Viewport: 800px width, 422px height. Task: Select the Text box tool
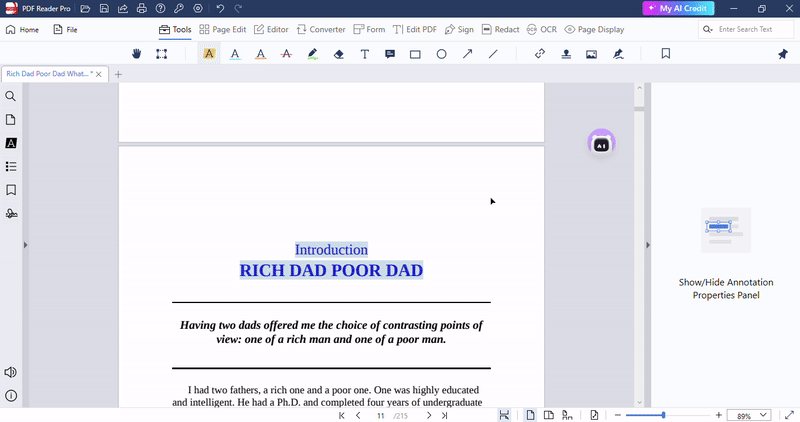pos(364,54)
